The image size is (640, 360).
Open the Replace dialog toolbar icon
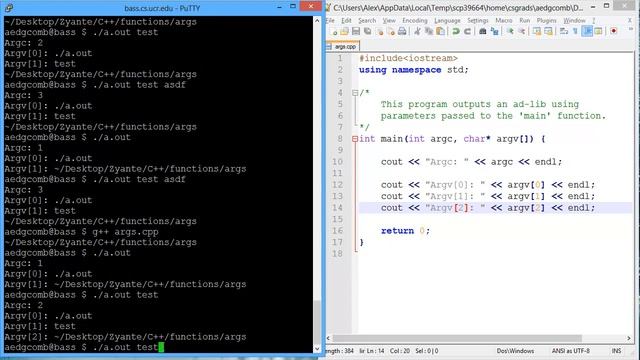pos(494,31)
